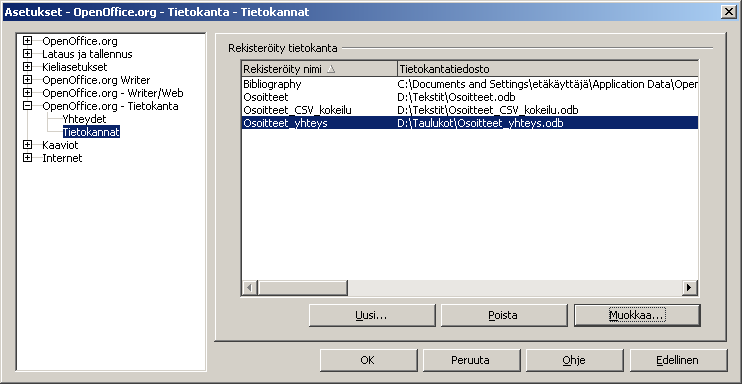Click path D:\Tekstit\Osoitteet_CSV_kokeilu.odb
This screenshot has height=384, width=742.
(x=488, y=110)
